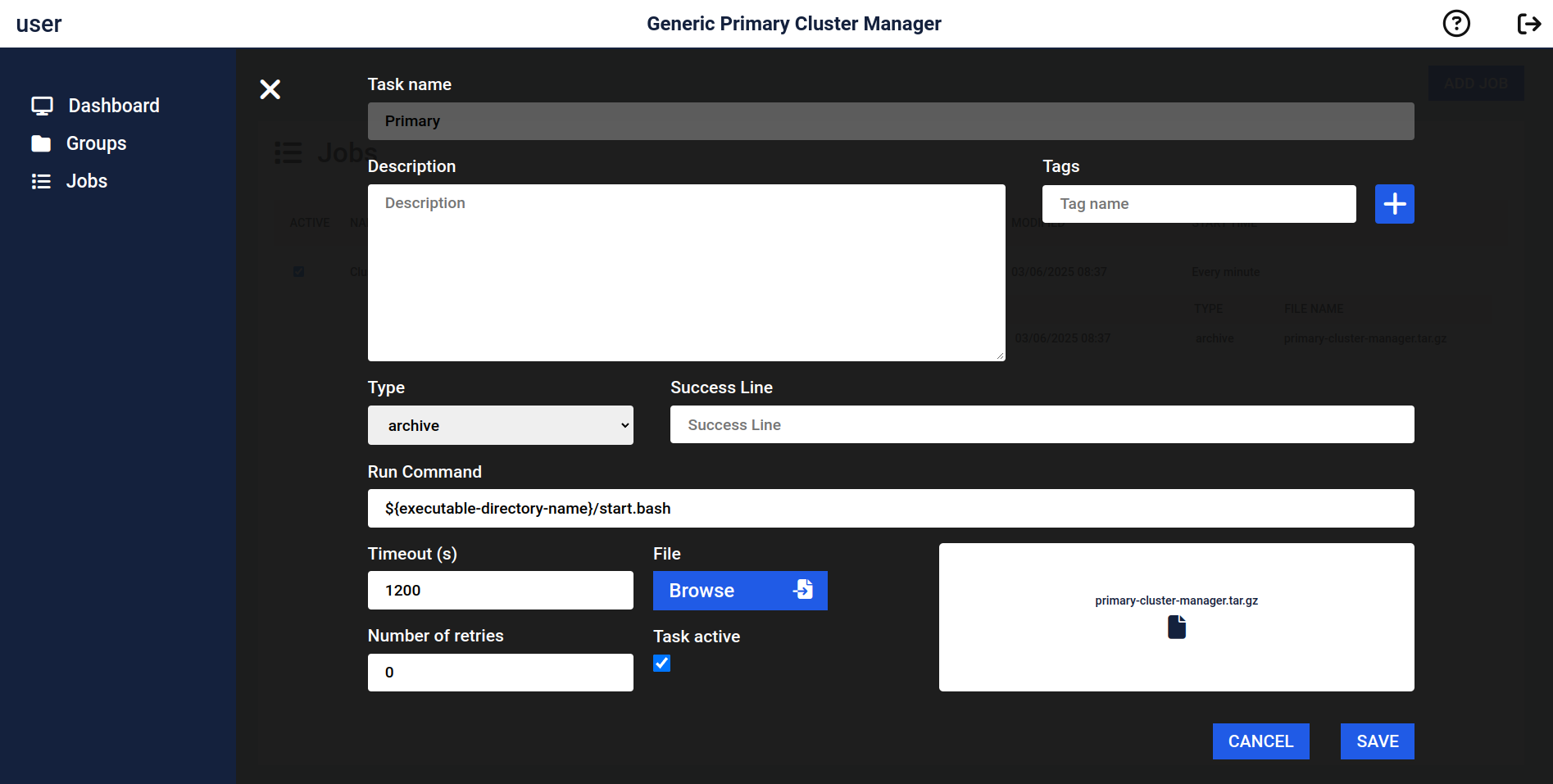1553x784 pixels.
Task: Click the Success Line input field
Action: point(1042,425)
